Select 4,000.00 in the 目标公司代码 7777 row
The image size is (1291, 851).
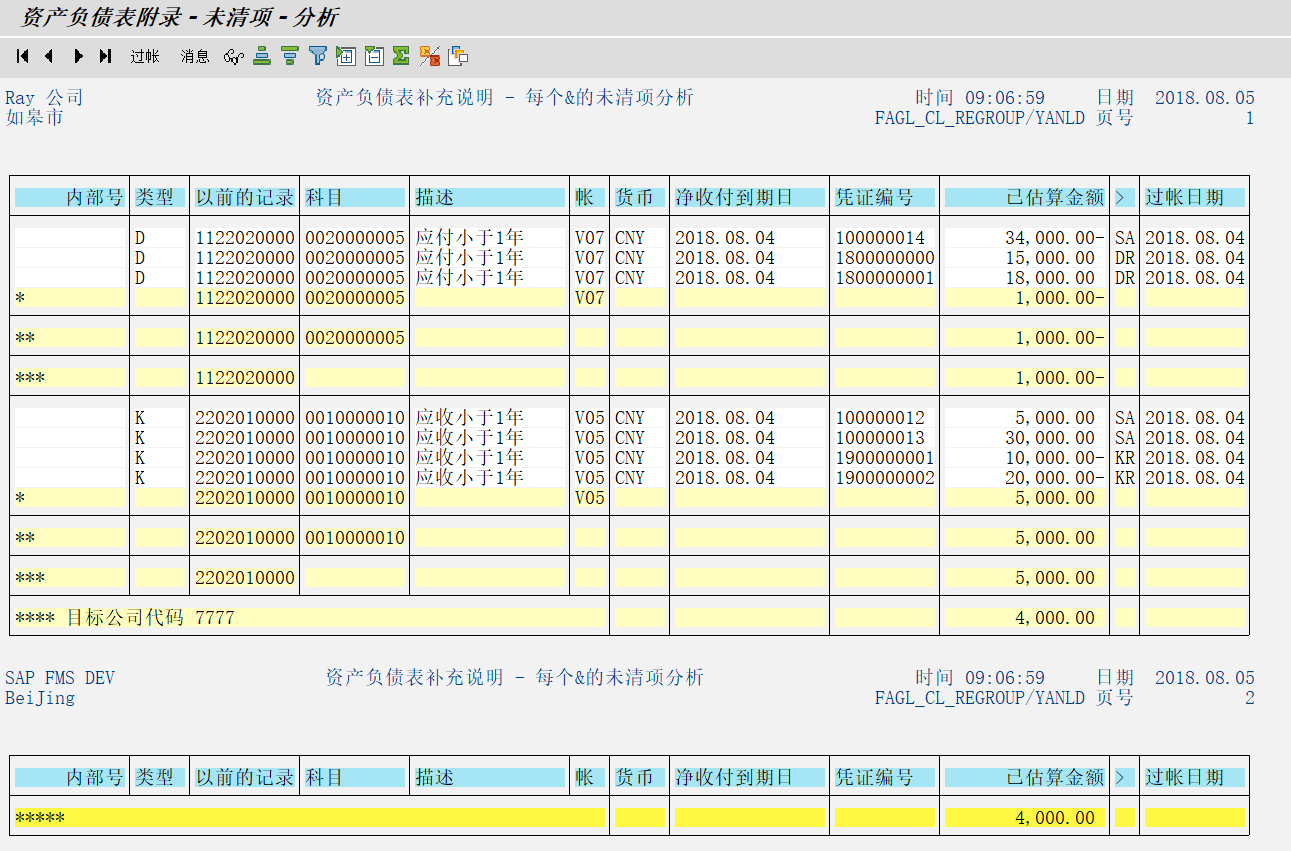point(1055,618)
